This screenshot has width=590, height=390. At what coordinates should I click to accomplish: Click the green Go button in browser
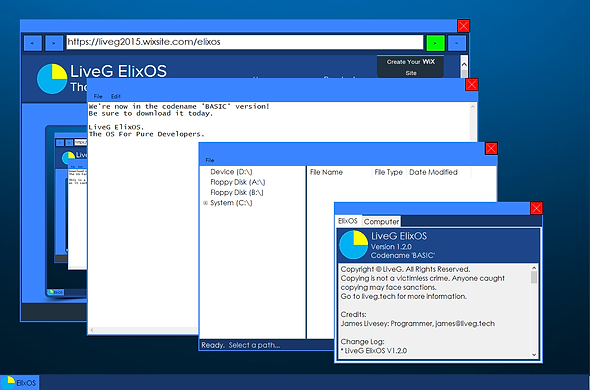pyautogui.click(x=435, y=43)
